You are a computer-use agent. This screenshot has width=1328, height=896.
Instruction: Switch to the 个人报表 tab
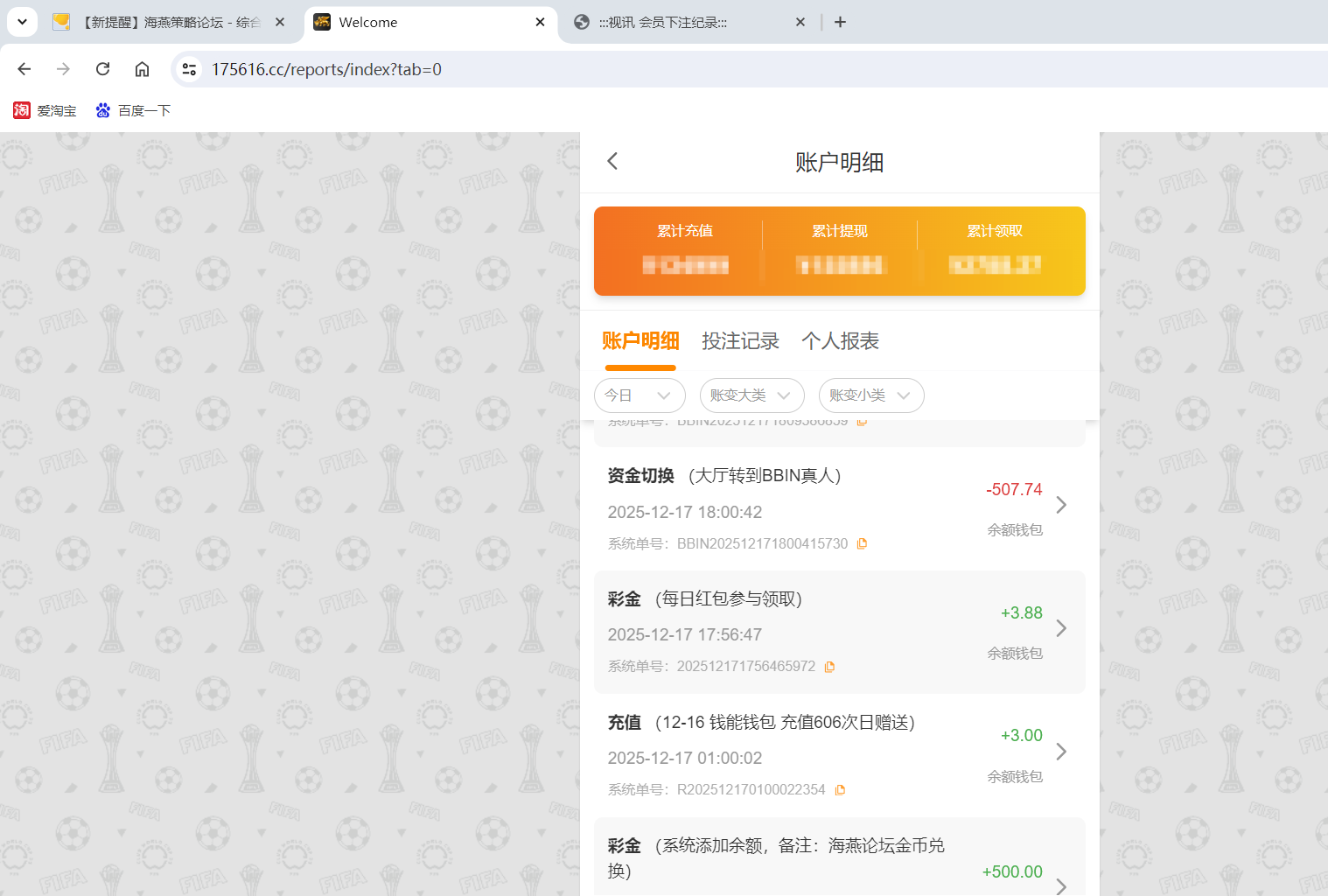pyautogui.click(x=839, y=341)
